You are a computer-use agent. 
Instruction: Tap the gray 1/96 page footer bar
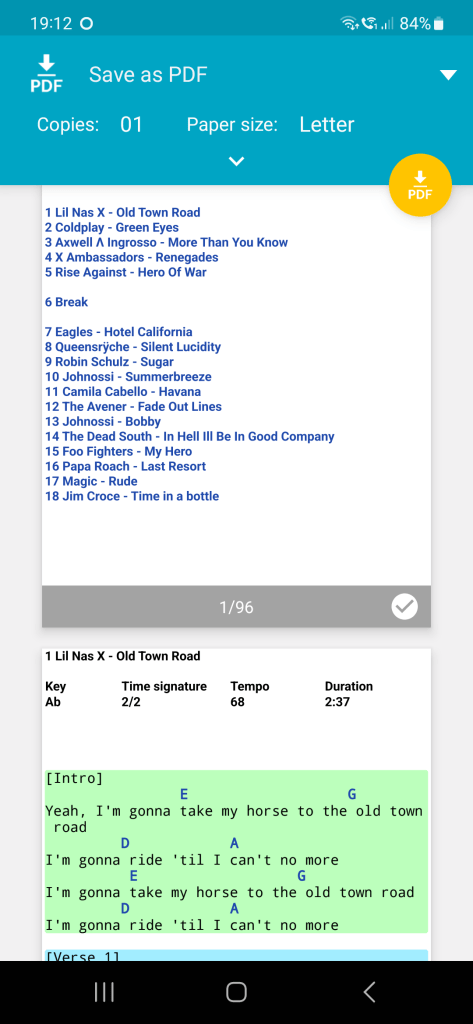[x=236, y=607]
